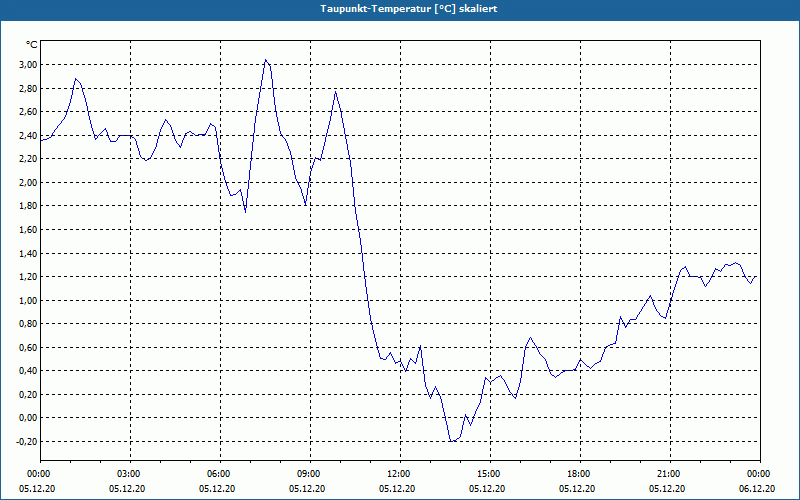Image resolution: width=800 pixels, height=500 pixels.
Task: Click the 03:00 time label
Action: coord(131,474)
